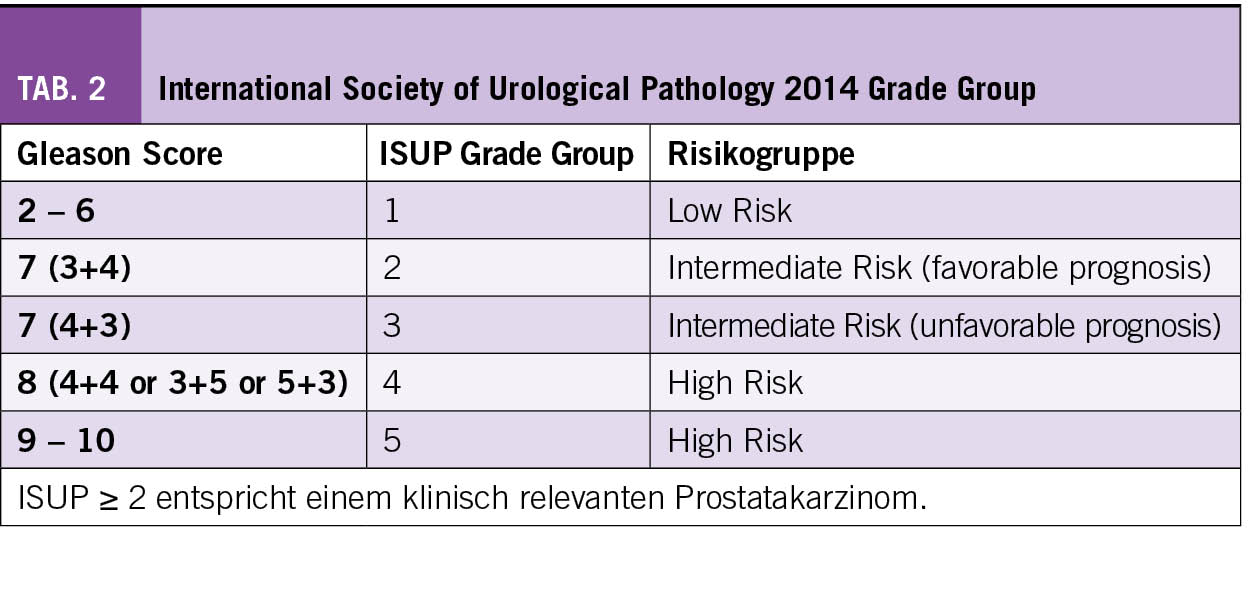Click the table title mentioning Urological Pathology

(596, 89)
